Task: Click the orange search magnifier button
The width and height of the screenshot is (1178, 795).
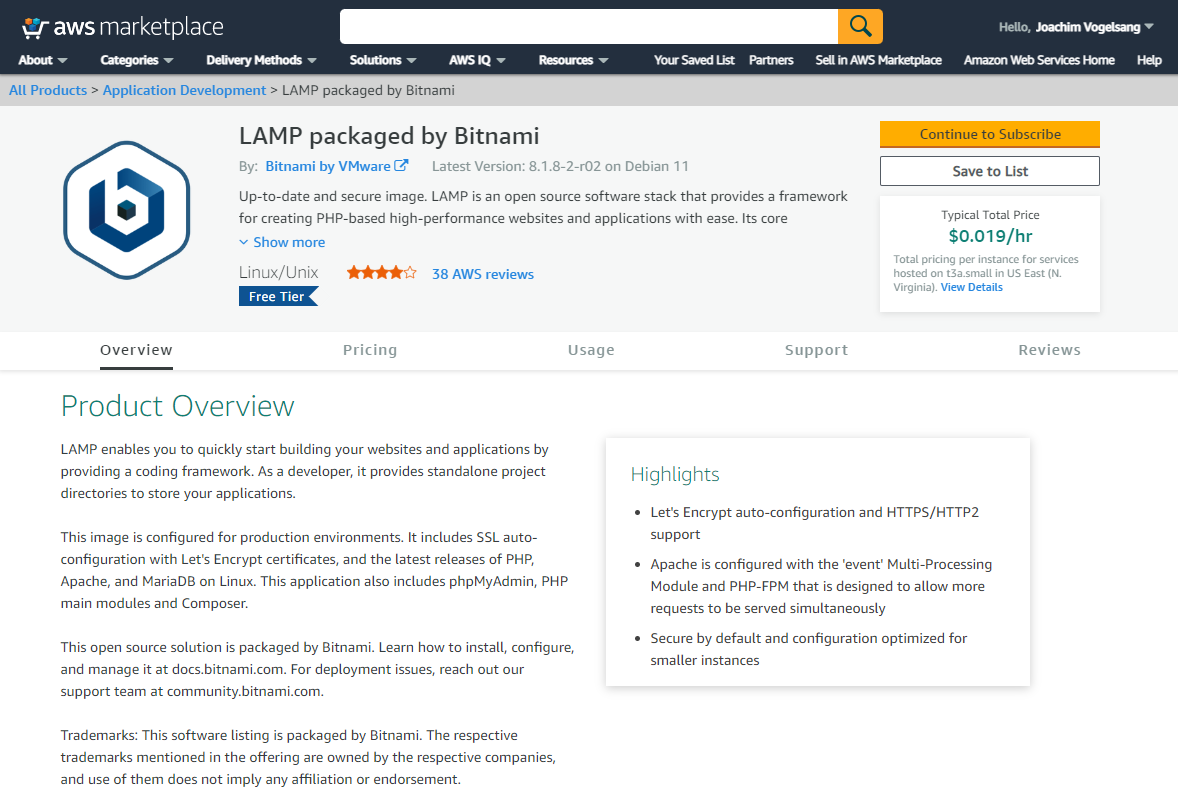Action: (x=860, y=26)
